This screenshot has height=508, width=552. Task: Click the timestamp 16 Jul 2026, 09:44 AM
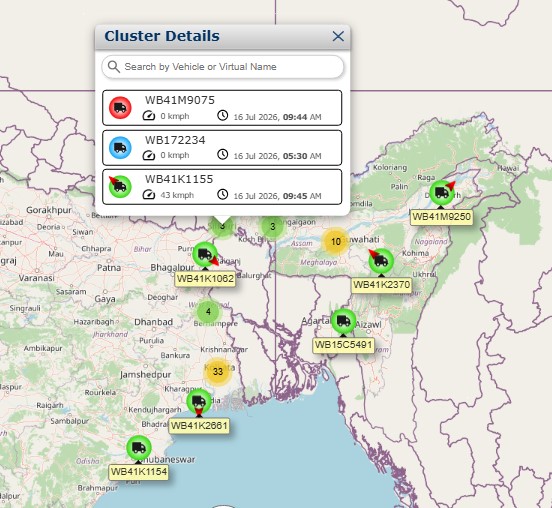click(277, 117)
